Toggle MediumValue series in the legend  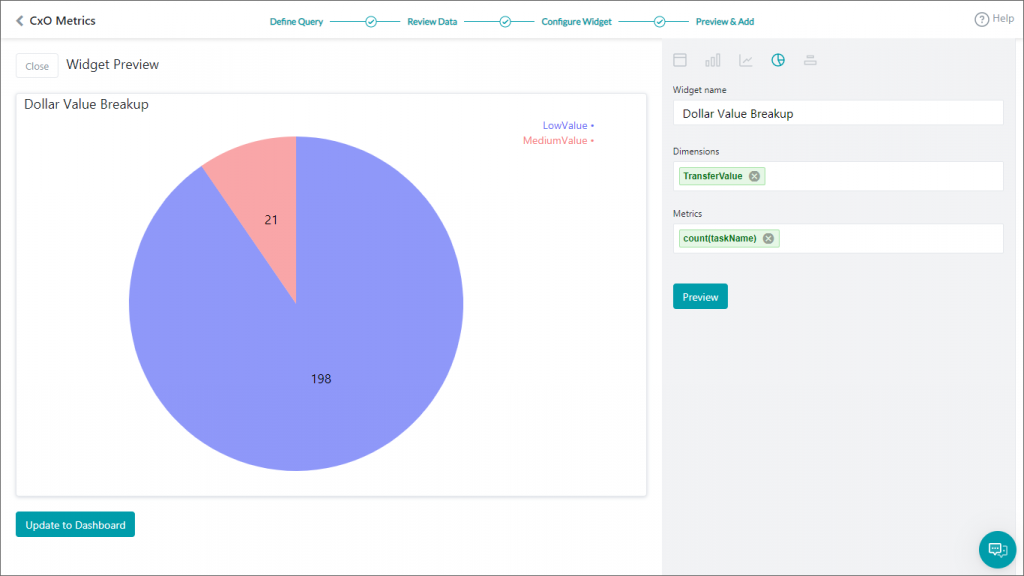[555, 140]
